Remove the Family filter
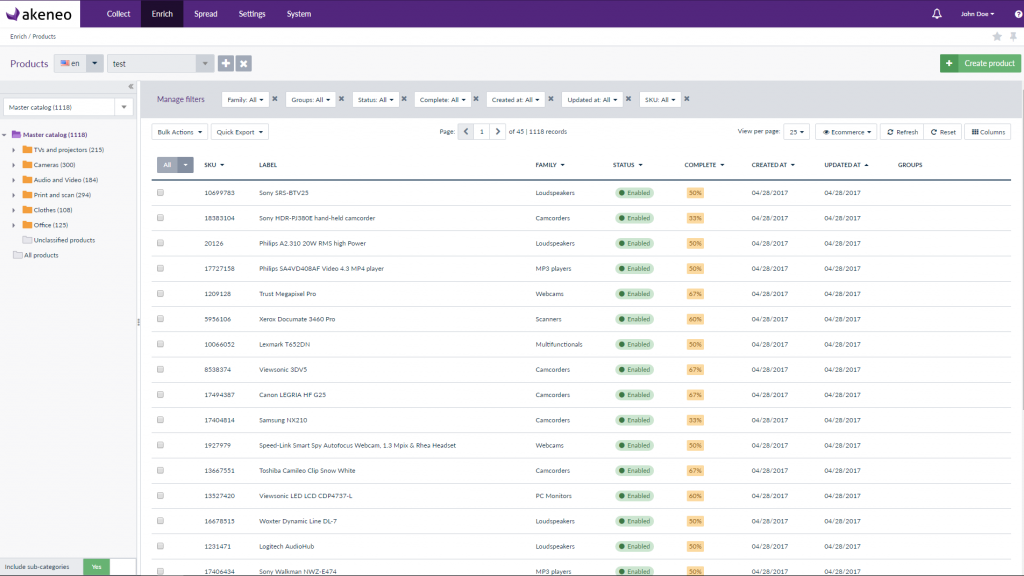This screenshot has height=576, width=1024. coord(275,99)
